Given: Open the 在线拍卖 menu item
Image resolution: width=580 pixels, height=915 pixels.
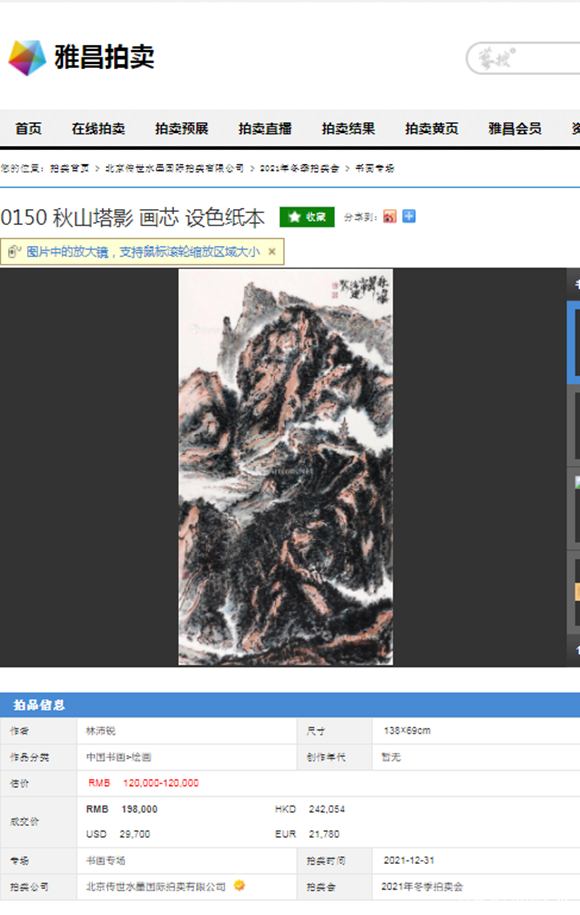Looking at the screenshot, I should (x=98, y=128).
